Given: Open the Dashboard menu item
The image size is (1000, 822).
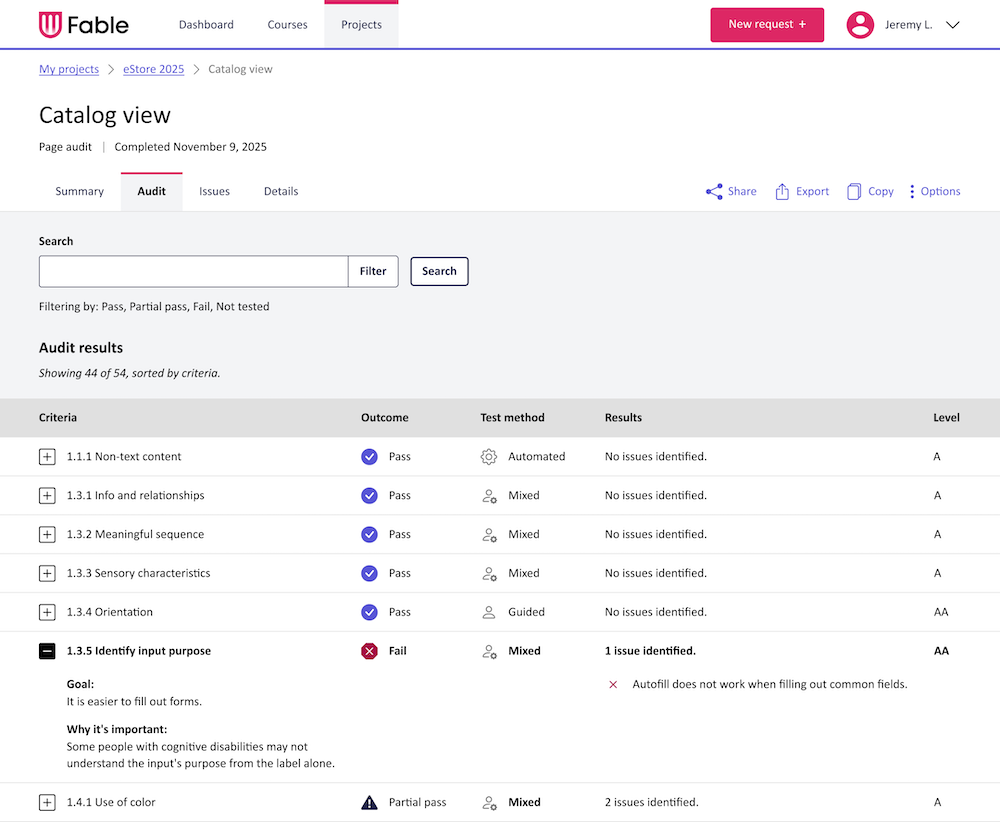Looking at the screenshot, I should 206,24.
